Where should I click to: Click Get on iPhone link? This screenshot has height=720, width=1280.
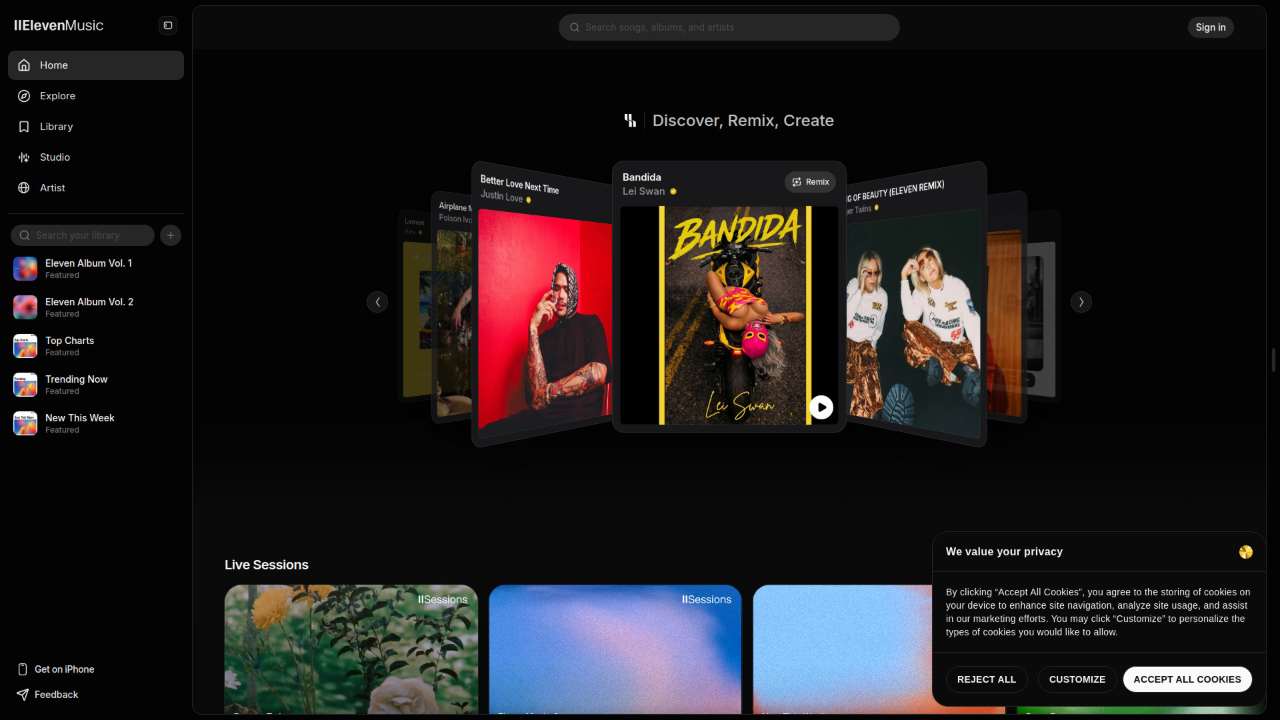point(56,669)
